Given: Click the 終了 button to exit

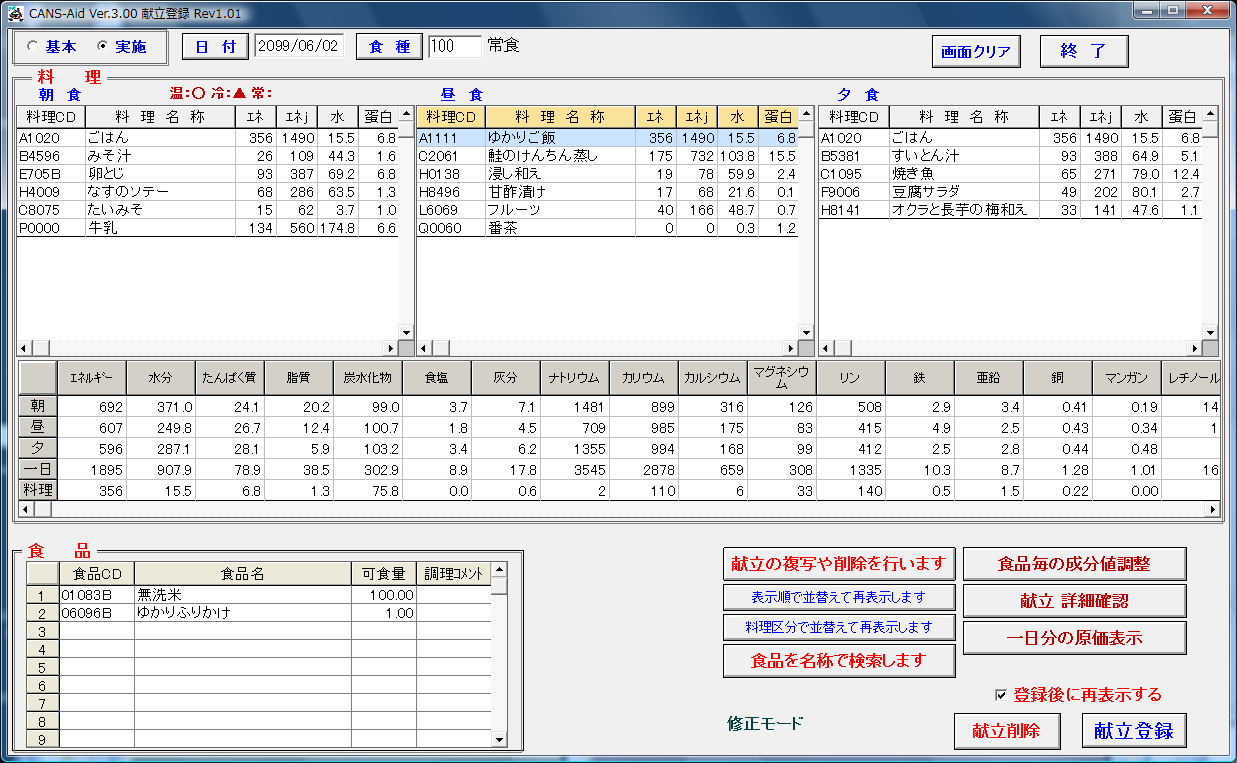Looking at the screenshot, I should tap(1084, 52).
